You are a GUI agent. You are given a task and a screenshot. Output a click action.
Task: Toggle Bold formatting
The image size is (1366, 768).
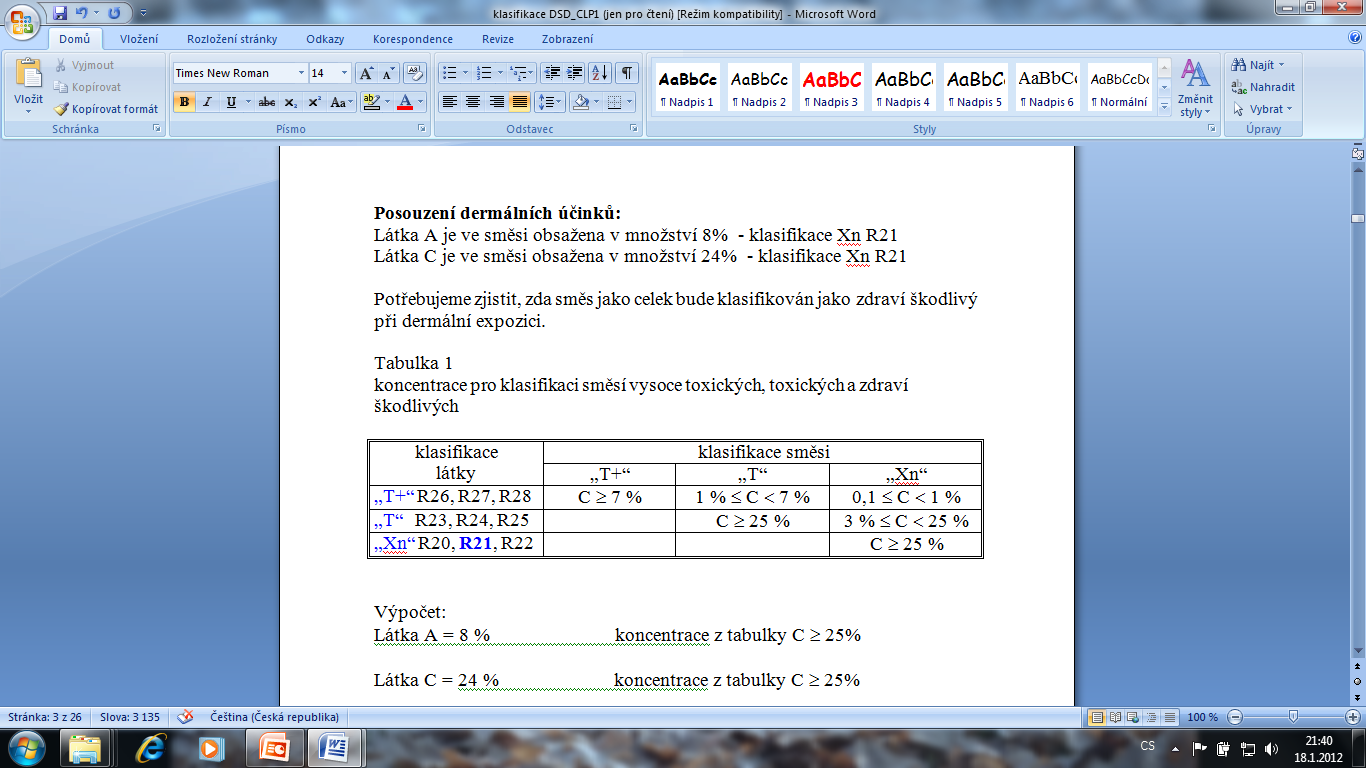click(x=184, y=102)
